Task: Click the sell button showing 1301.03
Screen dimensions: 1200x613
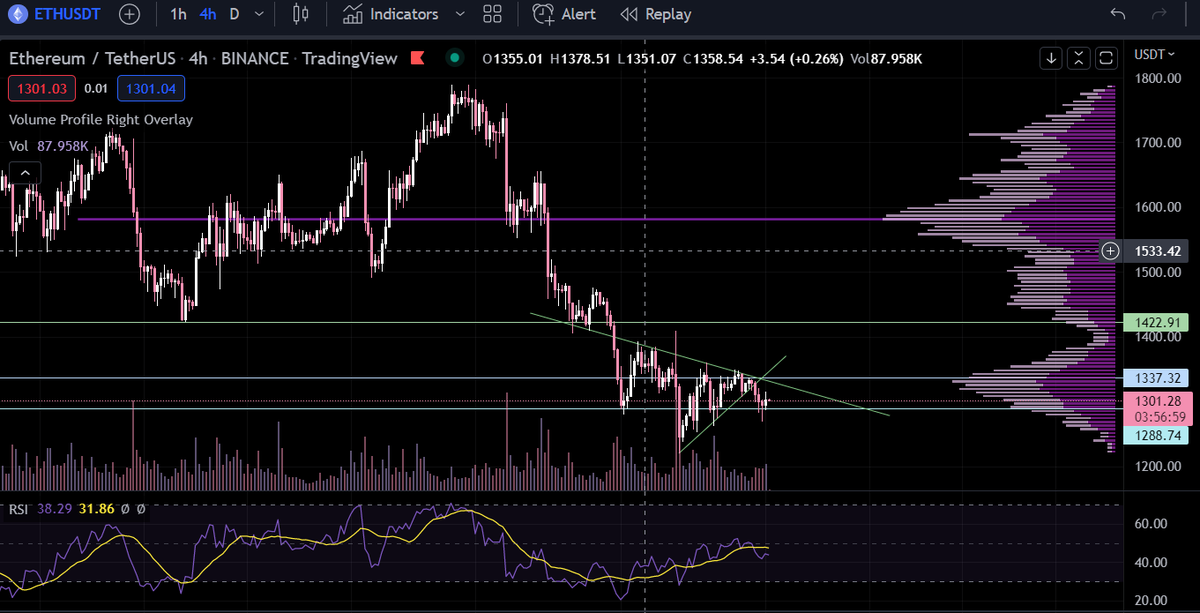Action: point(42,88)
